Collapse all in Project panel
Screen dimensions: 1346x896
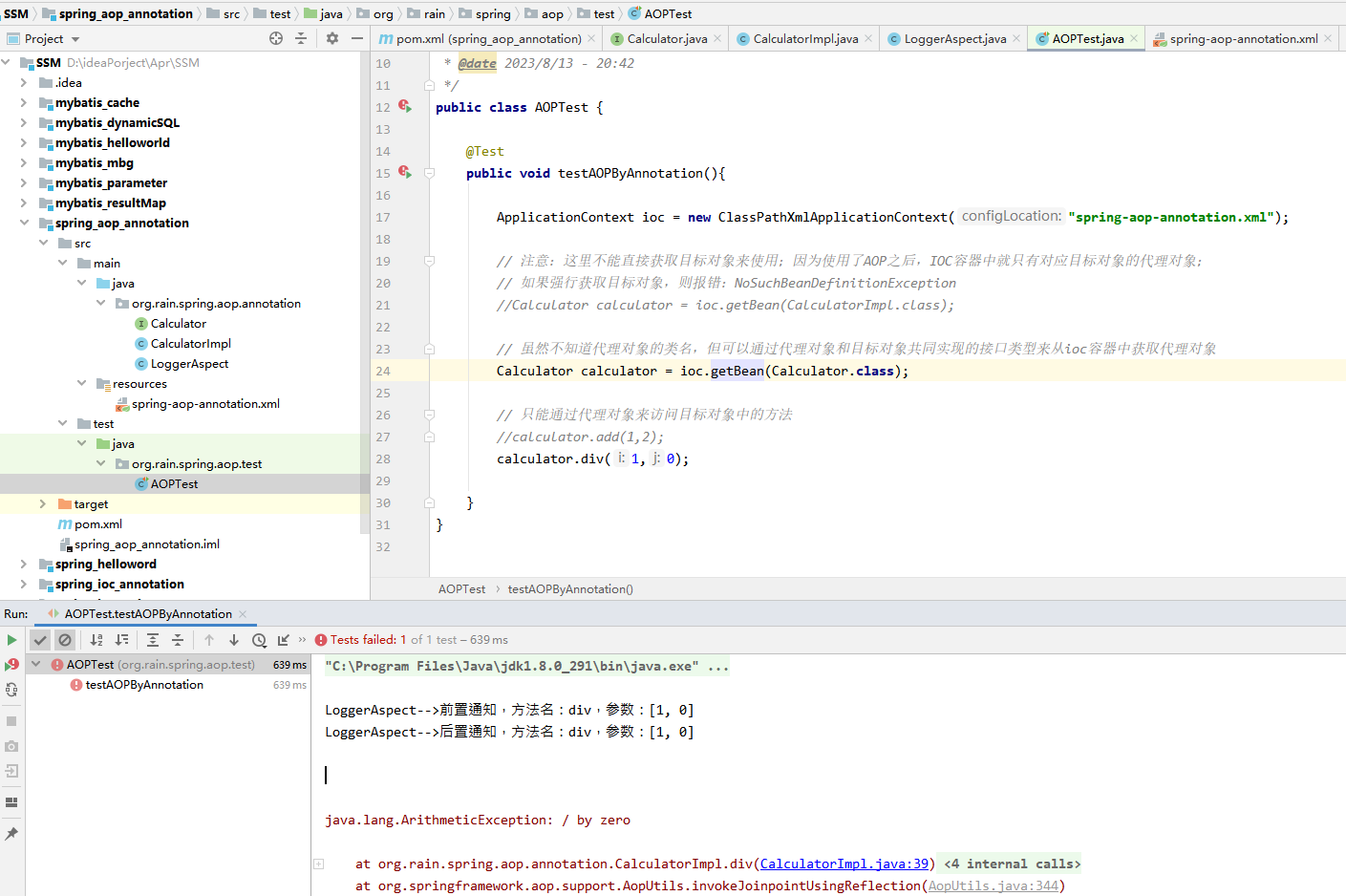(x=301, y=38)
